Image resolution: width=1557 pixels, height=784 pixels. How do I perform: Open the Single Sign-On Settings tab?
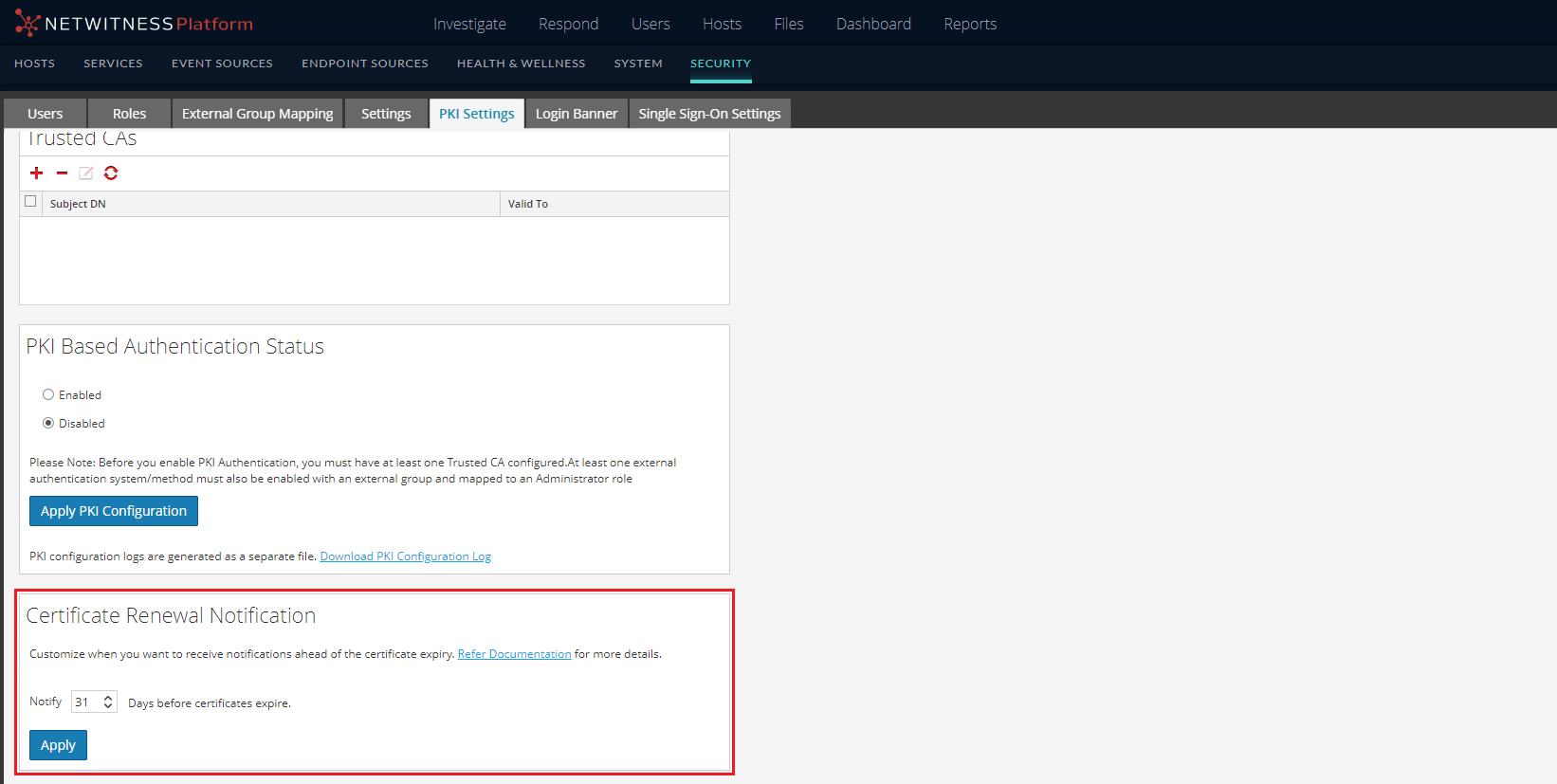coord(709,114)
